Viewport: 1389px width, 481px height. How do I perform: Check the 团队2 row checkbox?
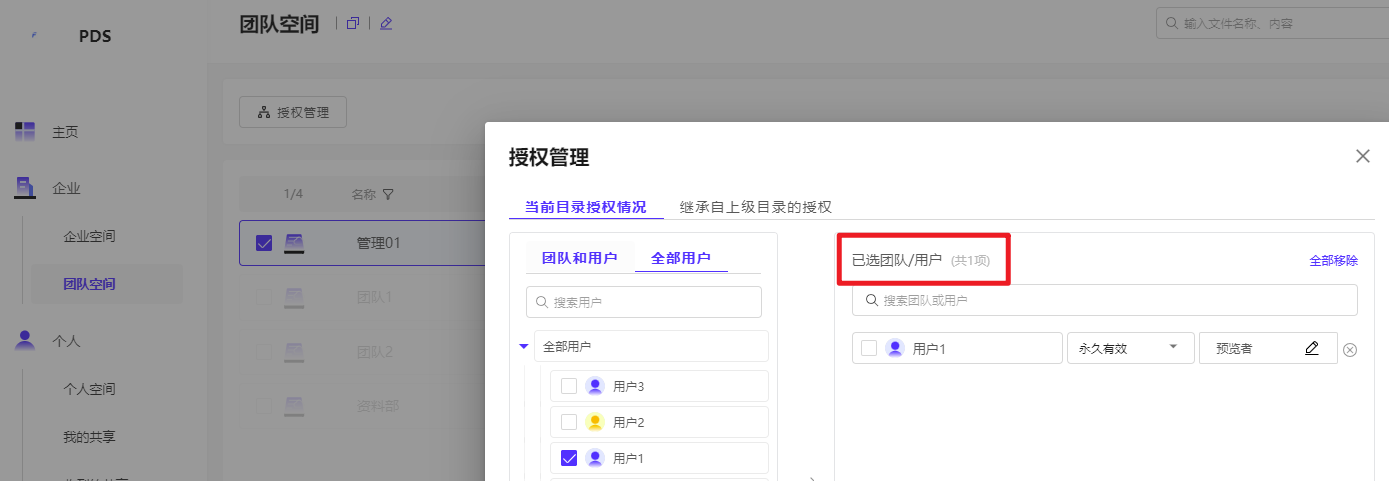point(264,352)
